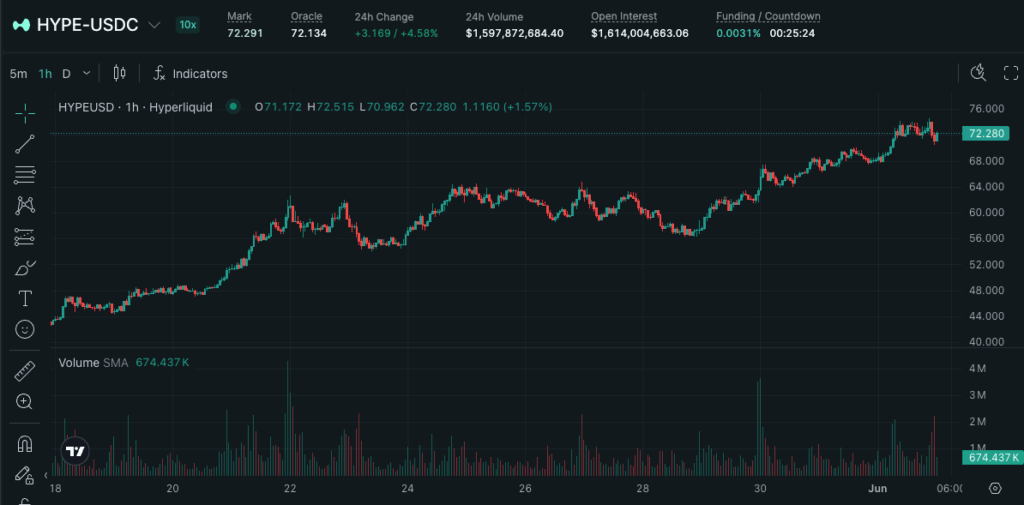The image size is (1024, 505).
Task: Enter fullscreen chart mode
Action: click(1010, 73)
